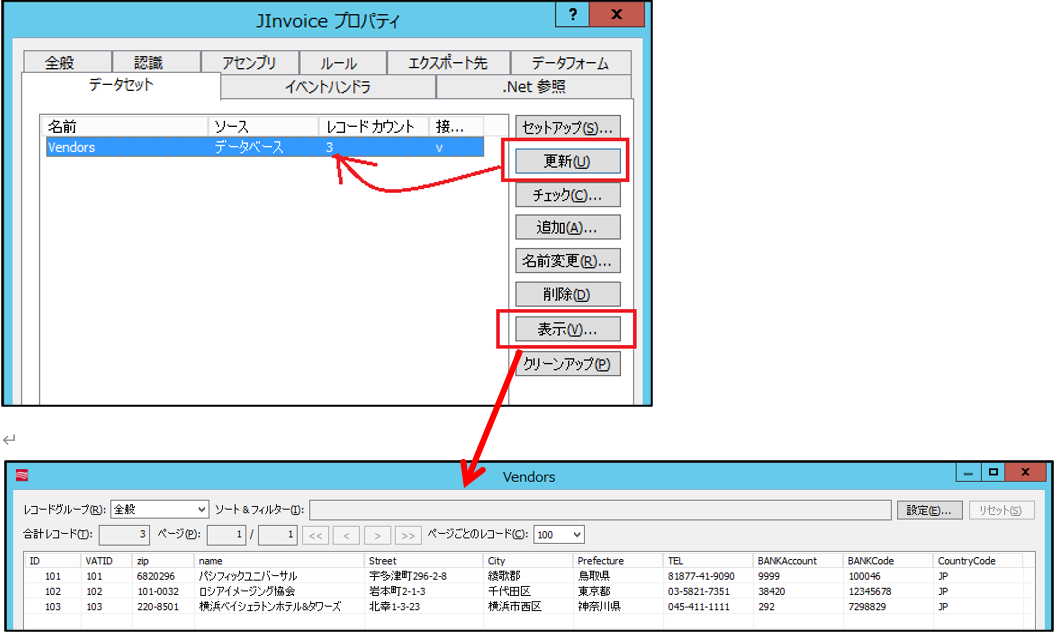Click the ID column header
Screen dimensions: 1055x632
pyautogui.click(x=52, y=561)
